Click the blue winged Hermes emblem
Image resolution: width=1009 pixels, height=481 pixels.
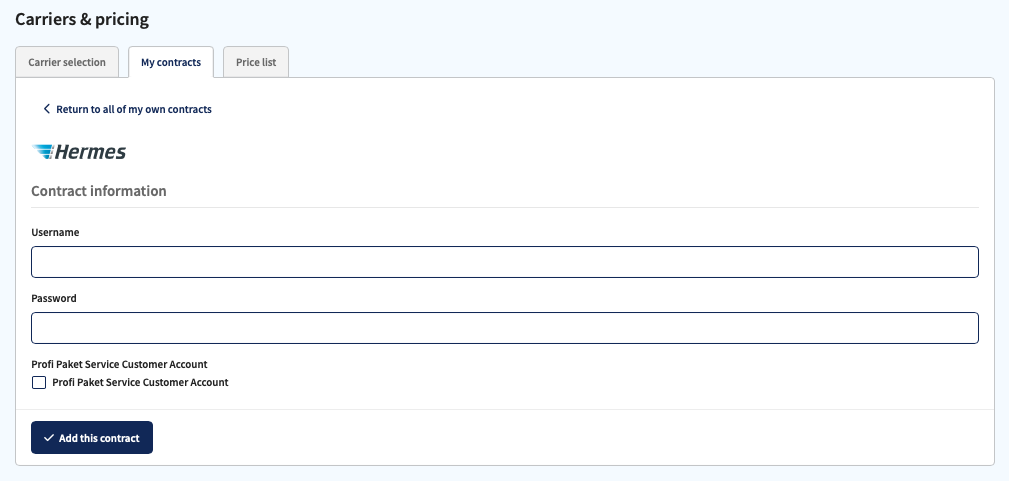pyautogui.click(x=43, y=152)
